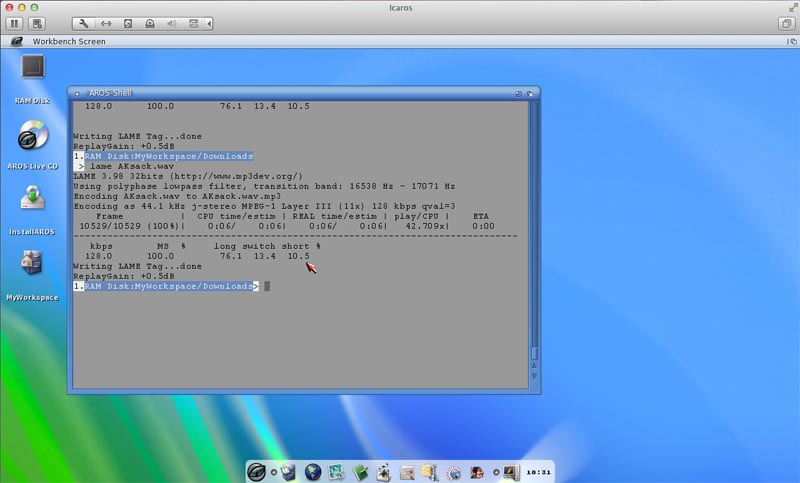Click the VM window view button at right
Screen dimensions: 800x483
(x=786, y=23)
